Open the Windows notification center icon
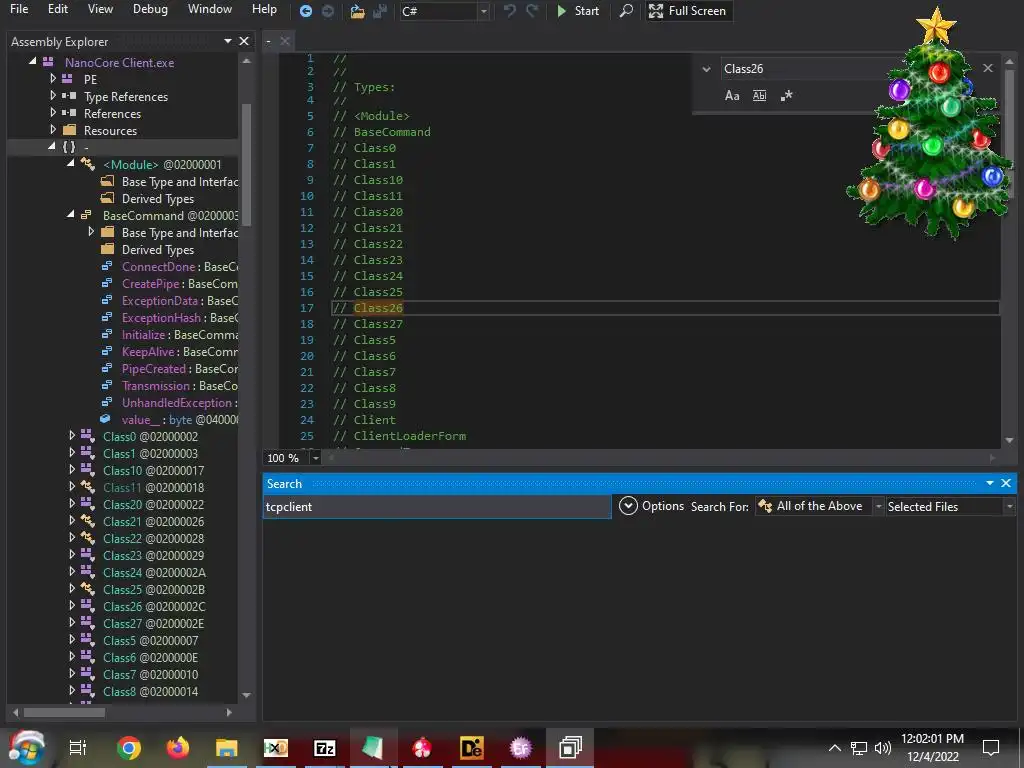Image resolution: width=1024 pixels, height=768 pixels. pyautogui.click(x=991, y=748)
